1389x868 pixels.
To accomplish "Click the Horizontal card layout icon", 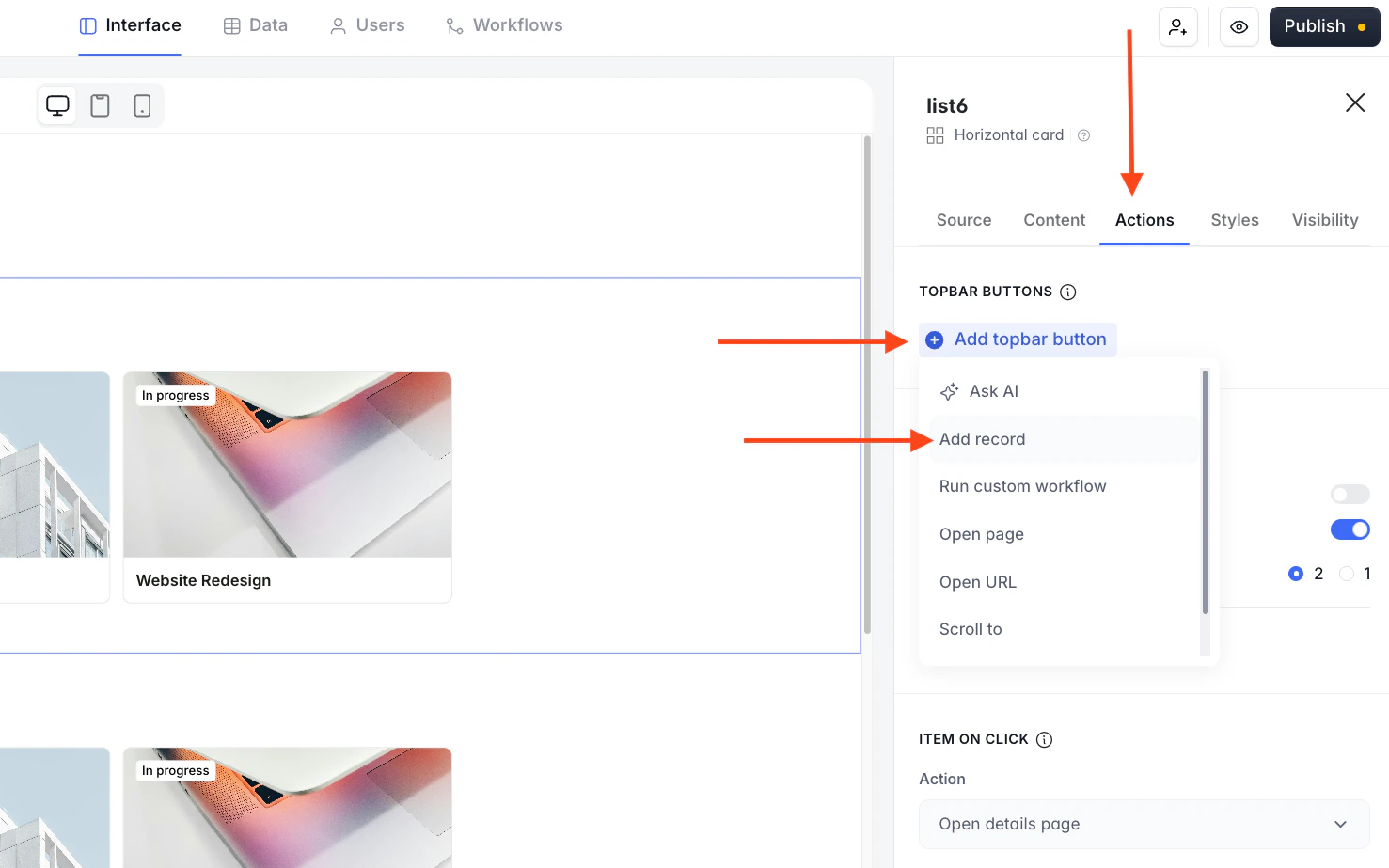I will coord(935,135).
